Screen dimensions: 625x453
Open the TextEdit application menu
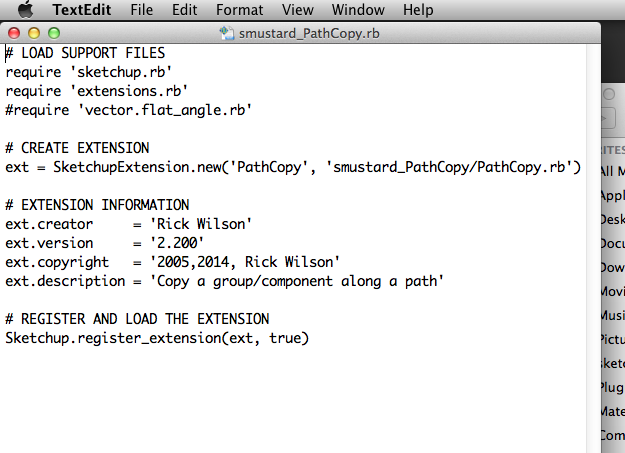tap(83, 10)
